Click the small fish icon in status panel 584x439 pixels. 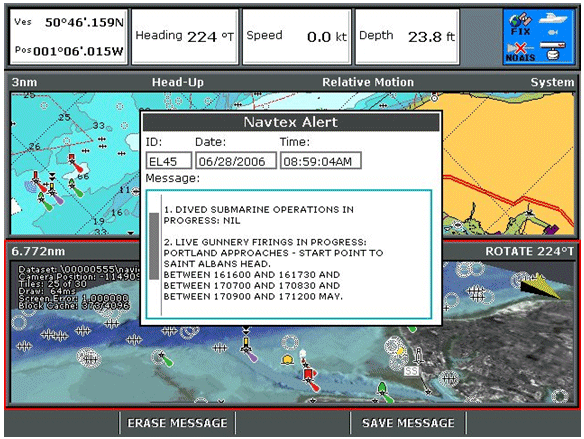[553, 33]
